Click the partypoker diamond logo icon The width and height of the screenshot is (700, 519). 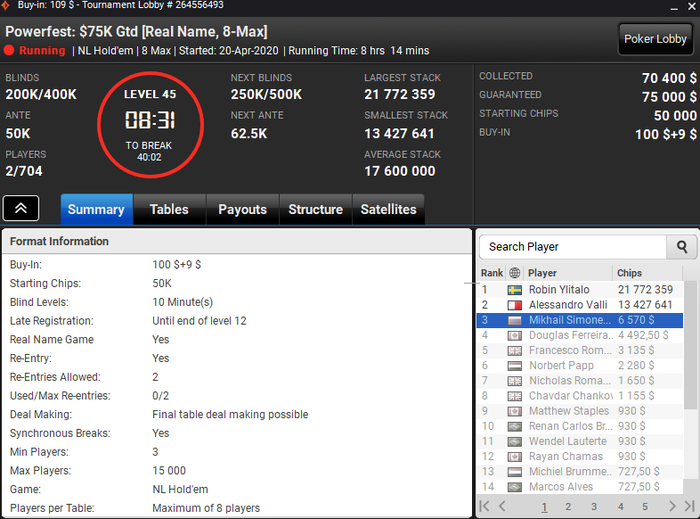tap(5, 5)
